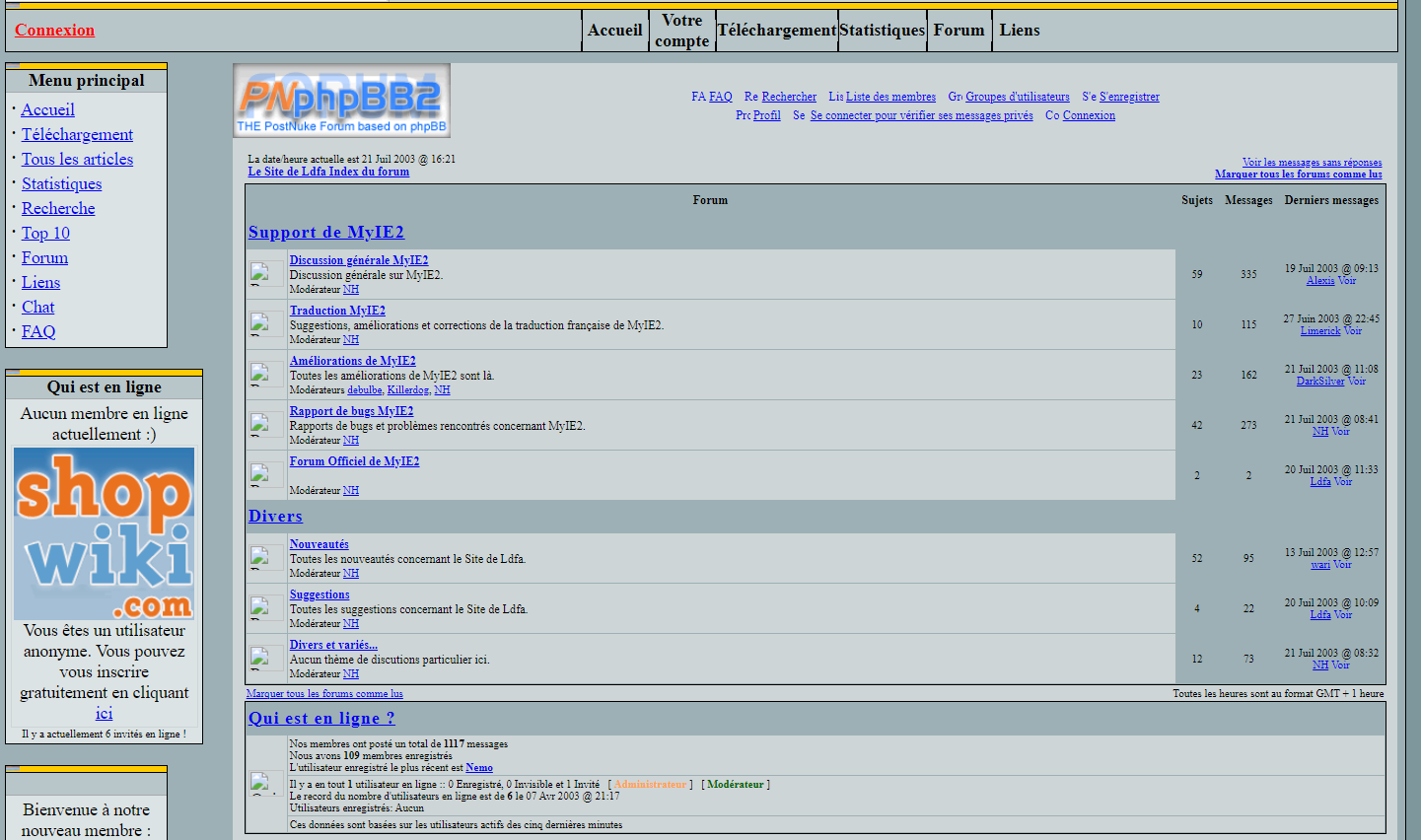The width and height of the screenshot is (1421, 840).
Task: Open the Rechercher link in forum header
Action: click(x=789, y=97)
